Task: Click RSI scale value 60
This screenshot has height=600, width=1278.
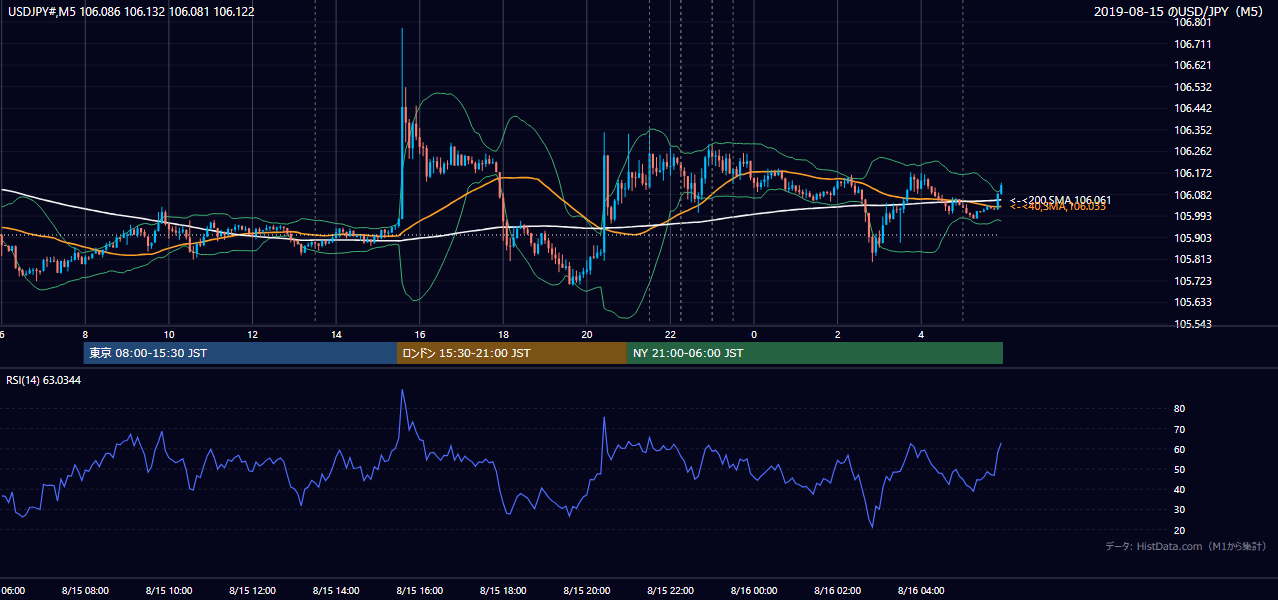Action: coord(1180,449)
